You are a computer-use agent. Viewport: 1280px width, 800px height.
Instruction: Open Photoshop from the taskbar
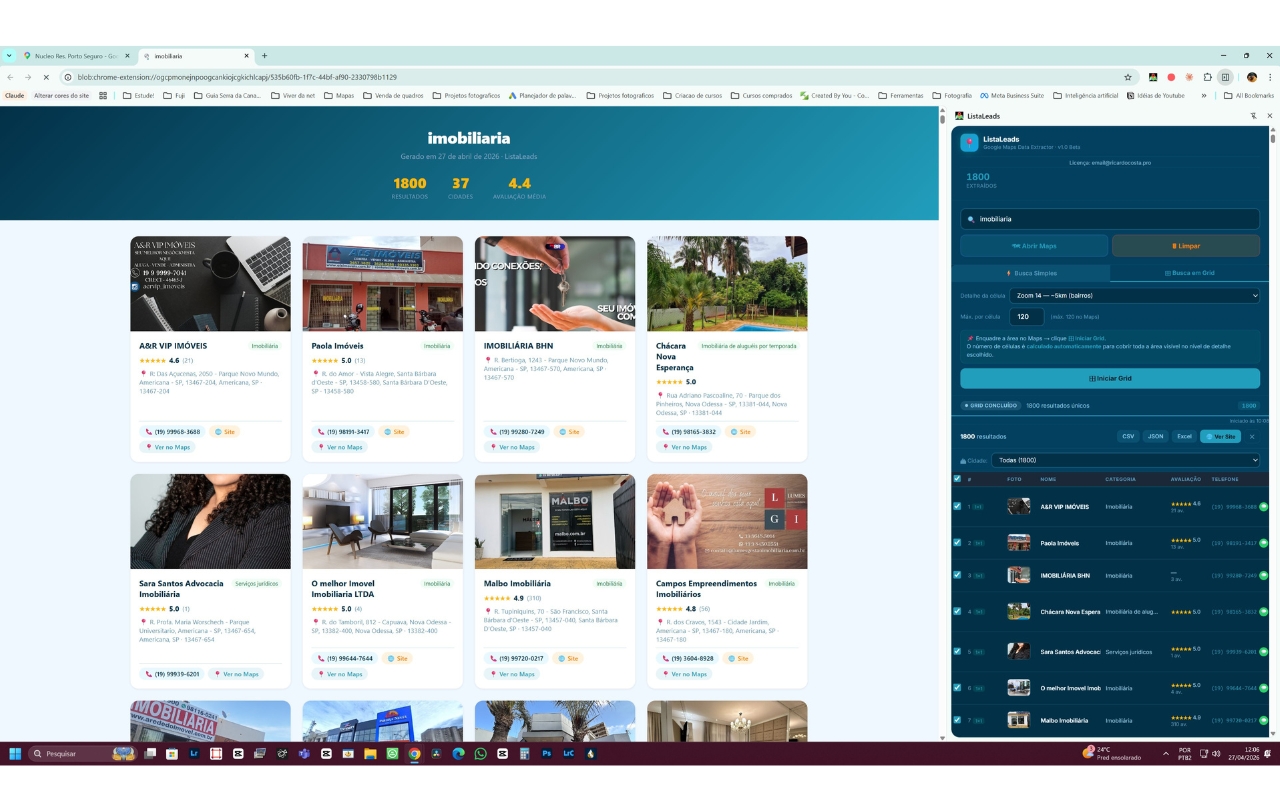tap(546, 753)
